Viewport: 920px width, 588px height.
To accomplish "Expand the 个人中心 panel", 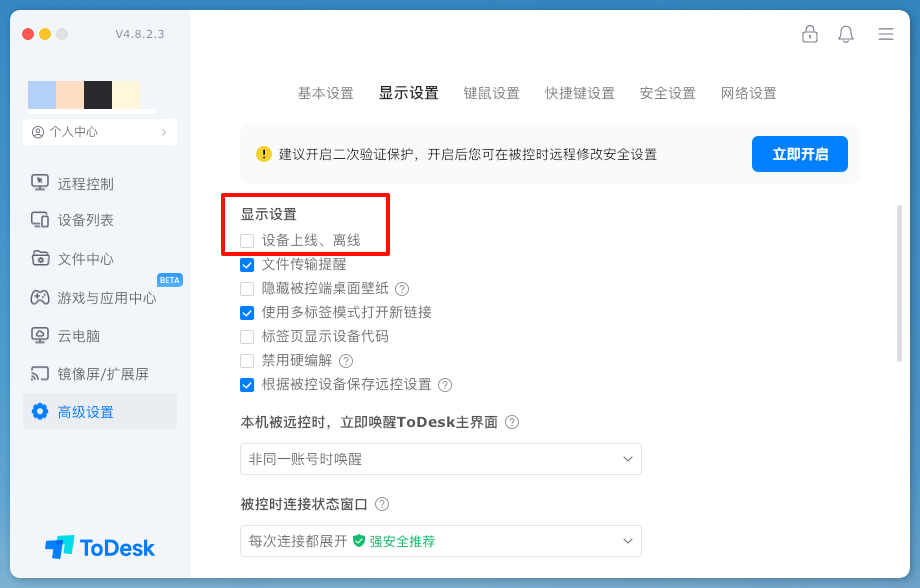I will click(99, 131).
